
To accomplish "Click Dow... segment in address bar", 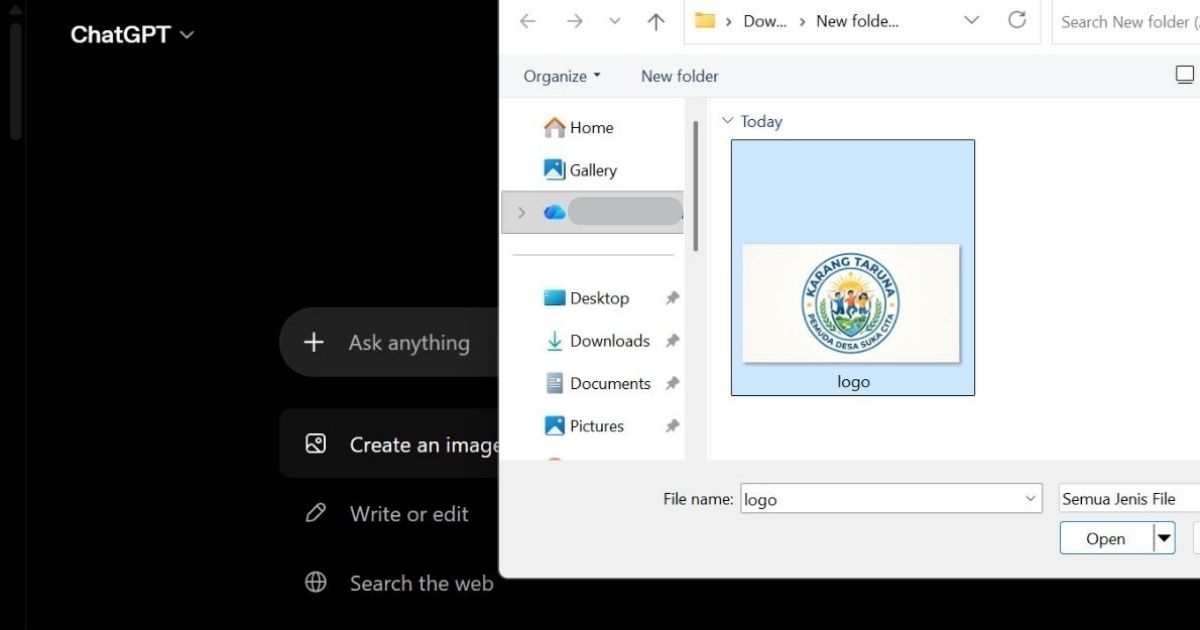I will click(765, 21).
